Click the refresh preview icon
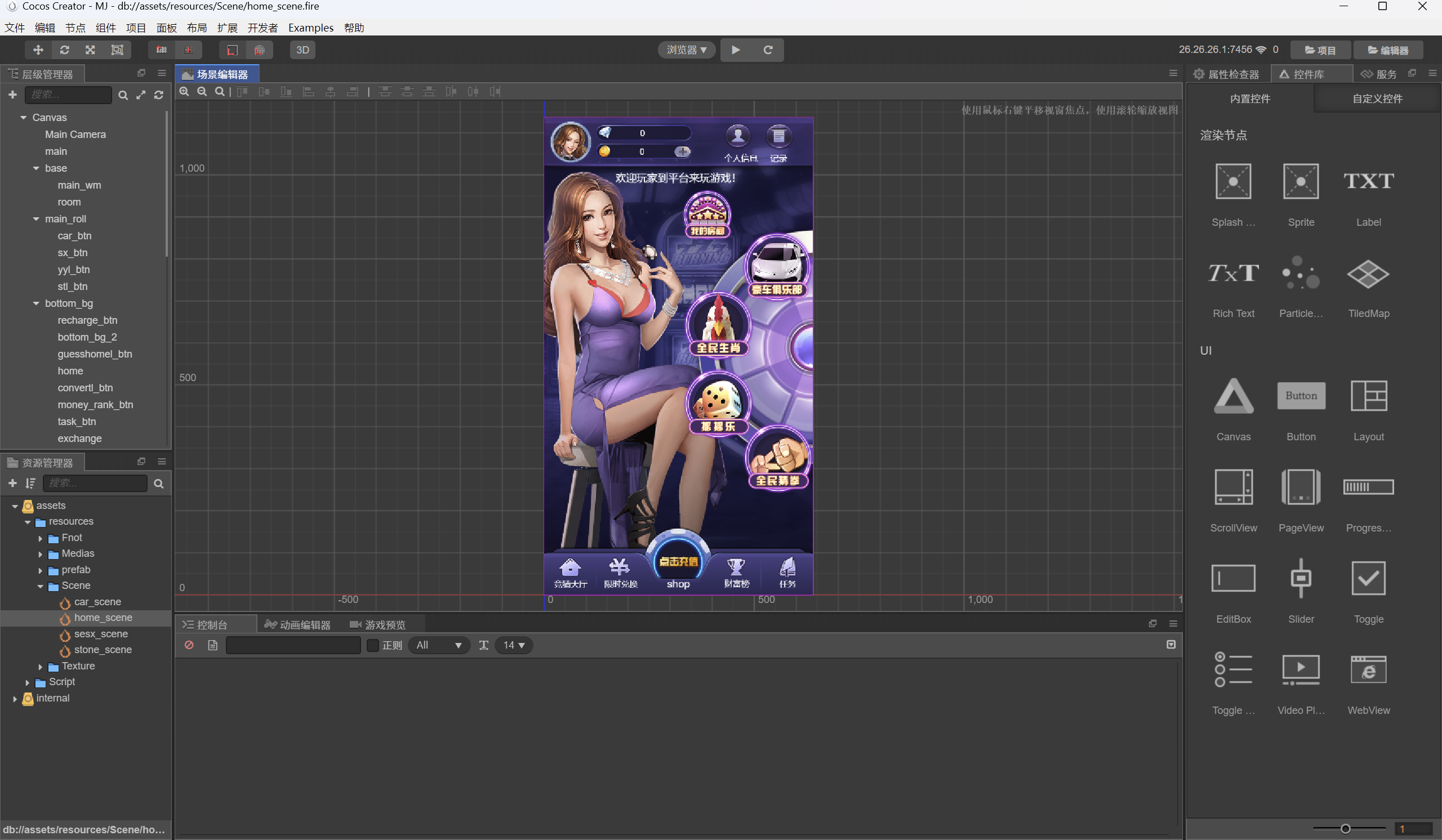 768,50
